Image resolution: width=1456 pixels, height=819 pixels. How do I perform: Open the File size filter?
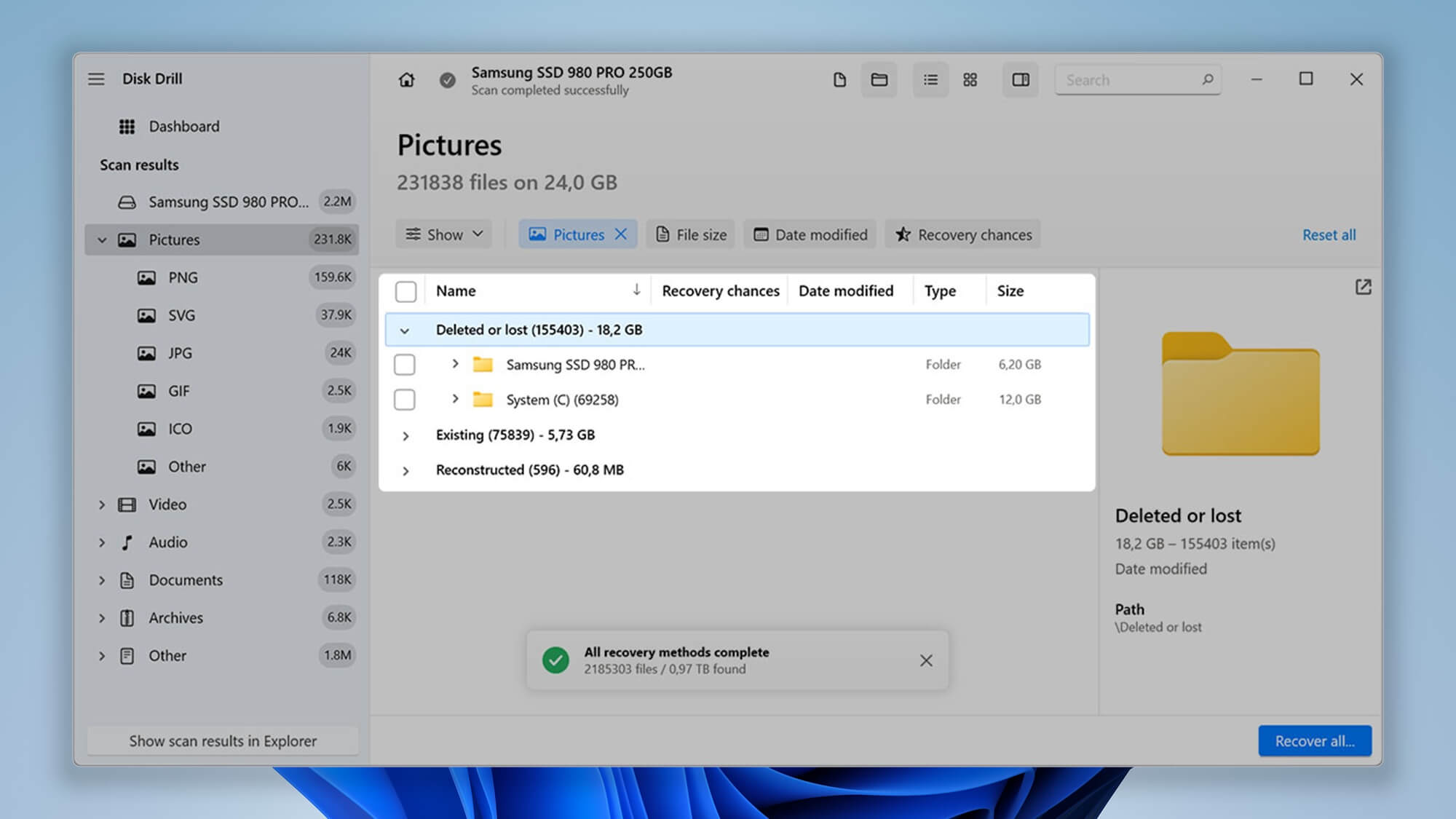691,234
